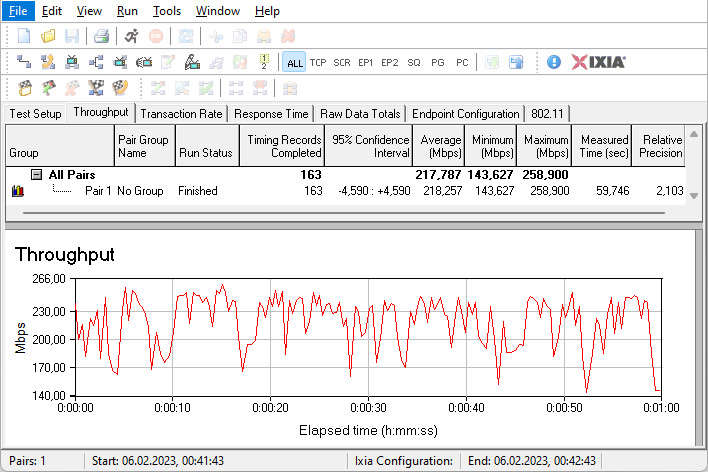Click the Average (Mbps) column header

(438, 146)
